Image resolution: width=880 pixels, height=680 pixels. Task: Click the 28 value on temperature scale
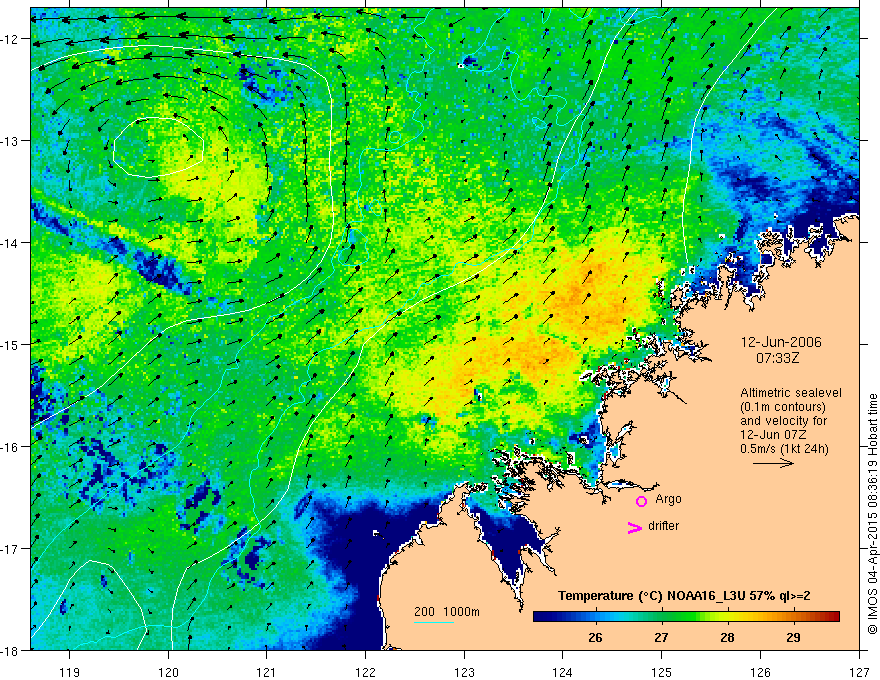(727, 637)
